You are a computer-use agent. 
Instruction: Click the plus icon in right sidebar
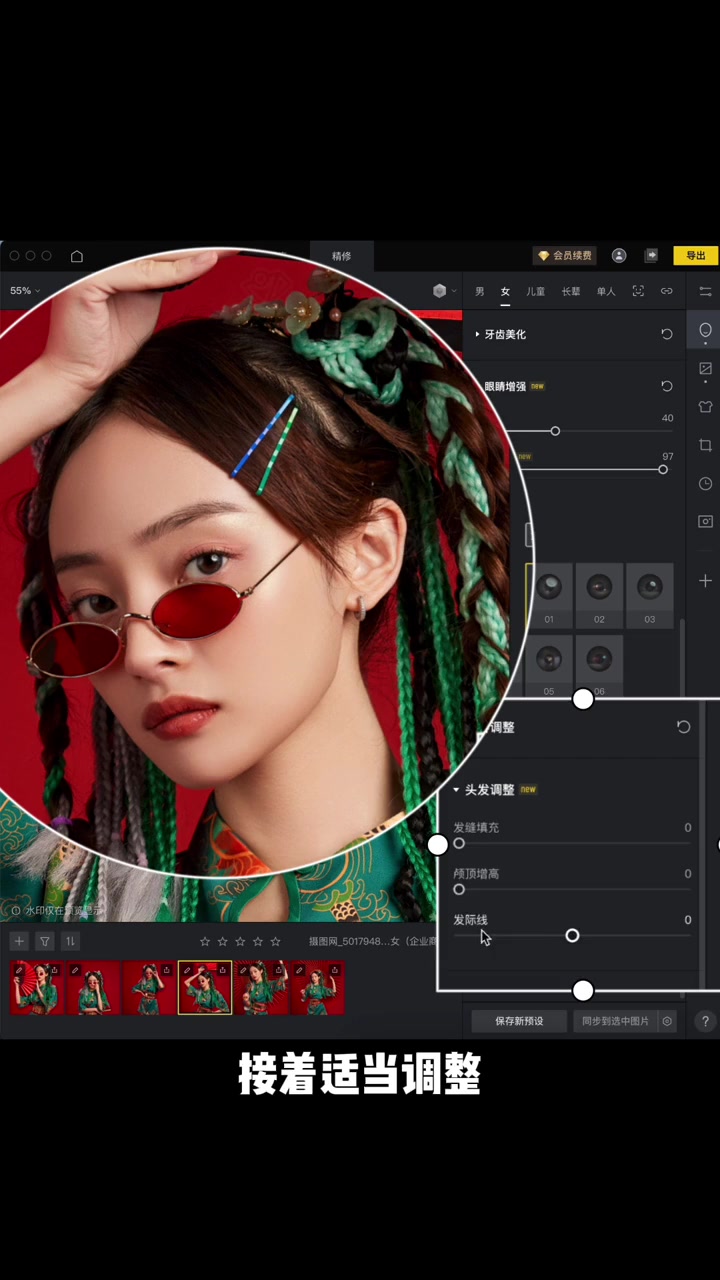pyautogui.click(x=705, y=580)
